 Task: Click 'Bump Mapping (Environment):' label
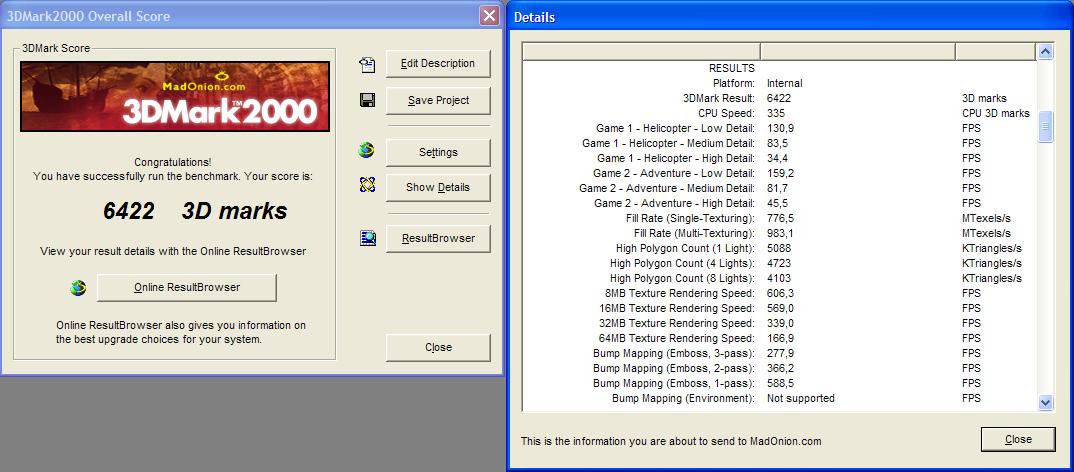pyautogui.click(x=684, y=399)
